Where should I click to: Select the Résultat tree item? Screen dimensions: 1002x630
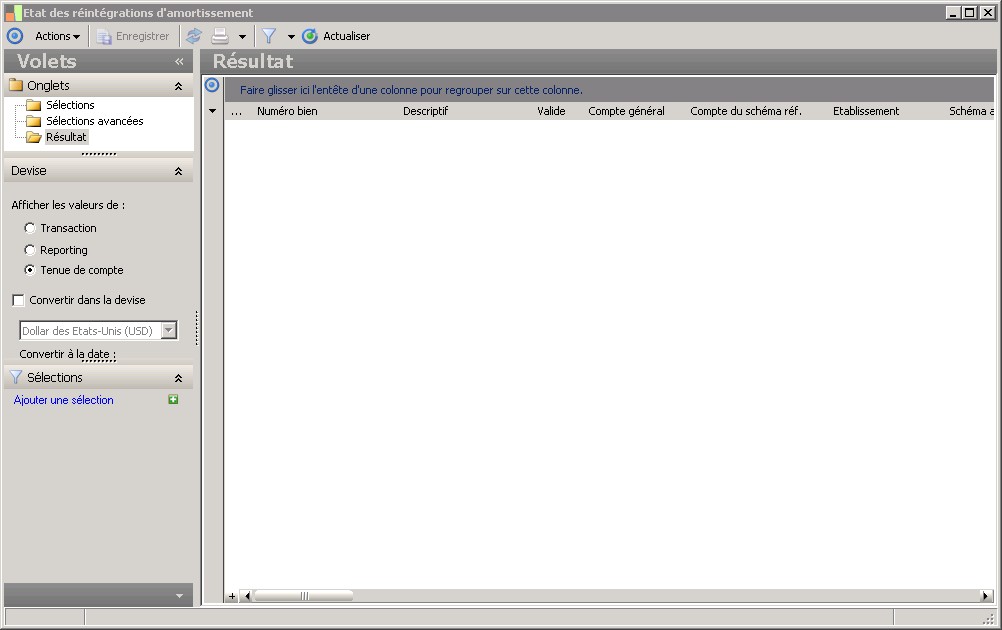point(66,137)
